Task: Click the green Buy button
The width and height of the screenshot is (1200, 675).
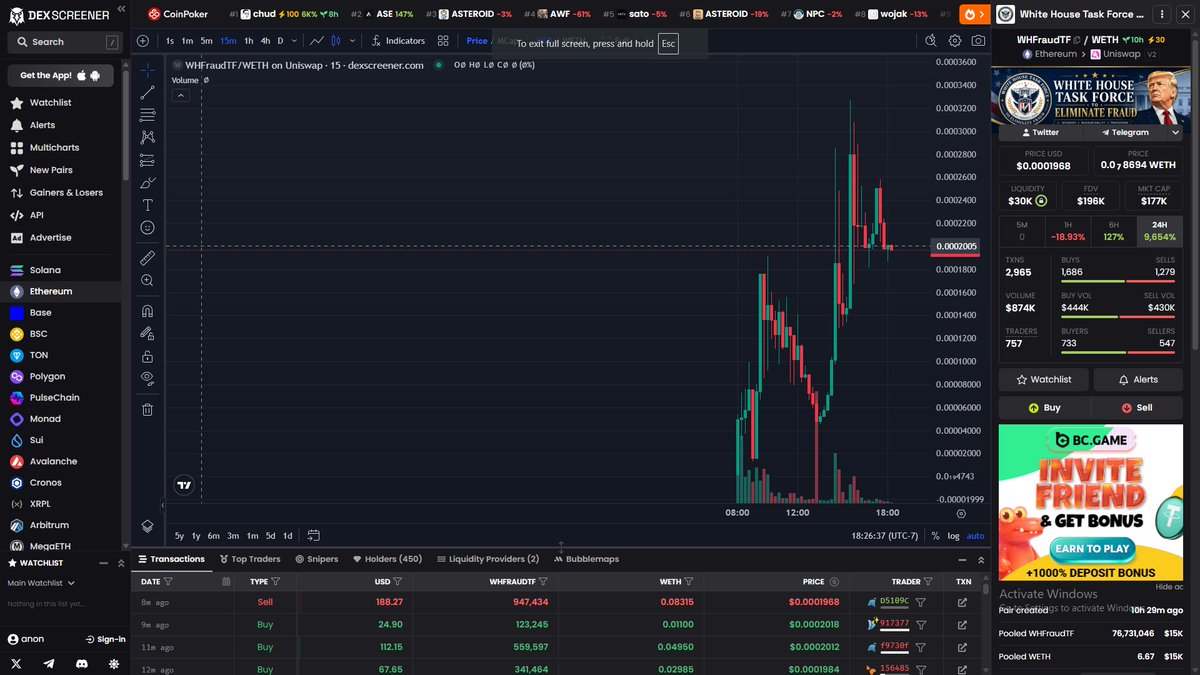Action: pos(1043,408)
